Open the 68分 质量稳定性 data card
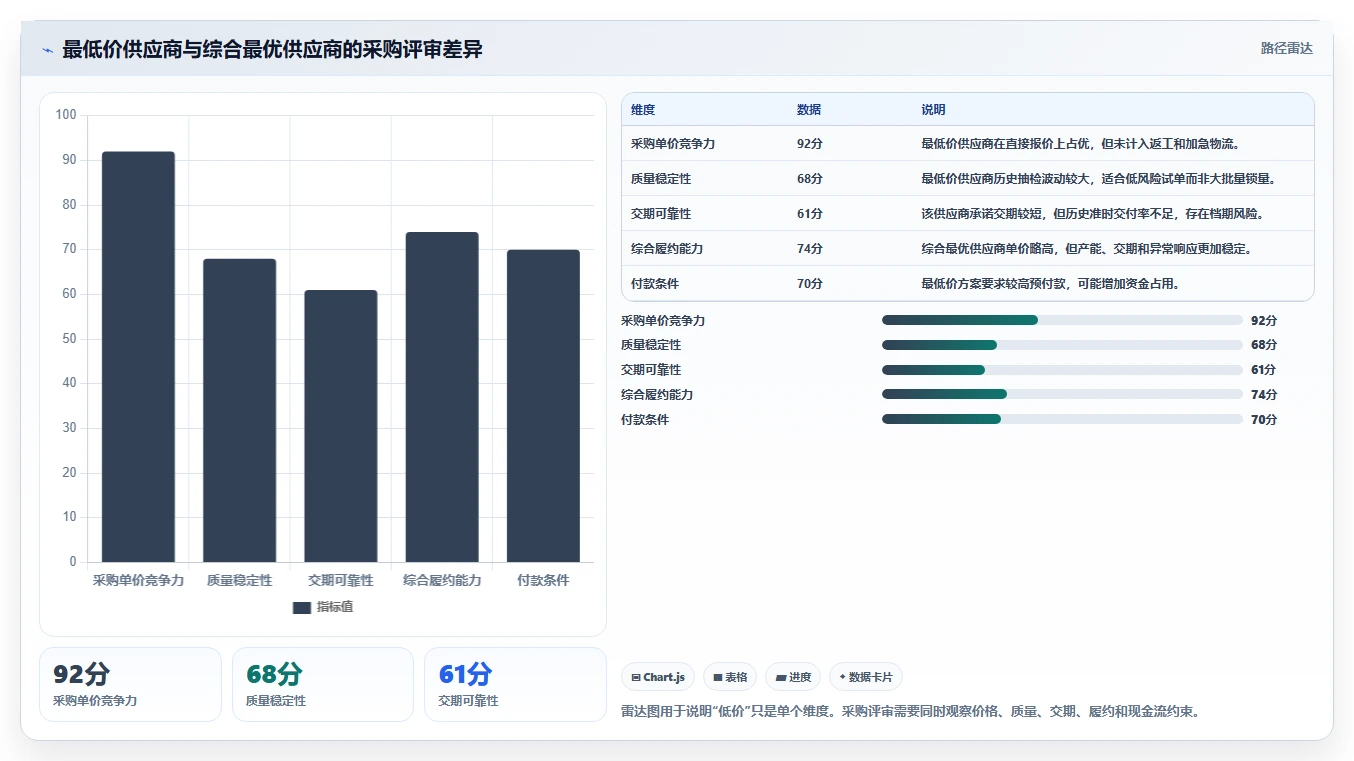The height and width of the screenshot is (761, 1354). [323, 684]
